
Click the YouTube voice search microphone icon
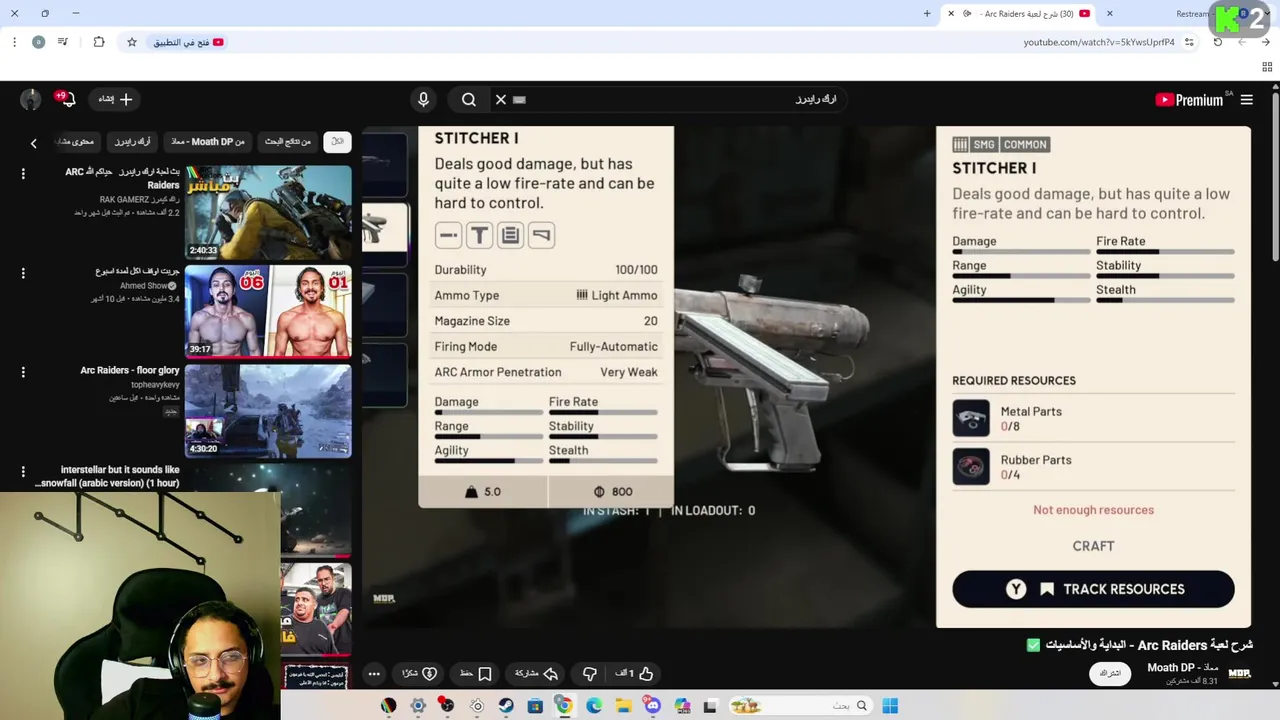coord(423,99)
